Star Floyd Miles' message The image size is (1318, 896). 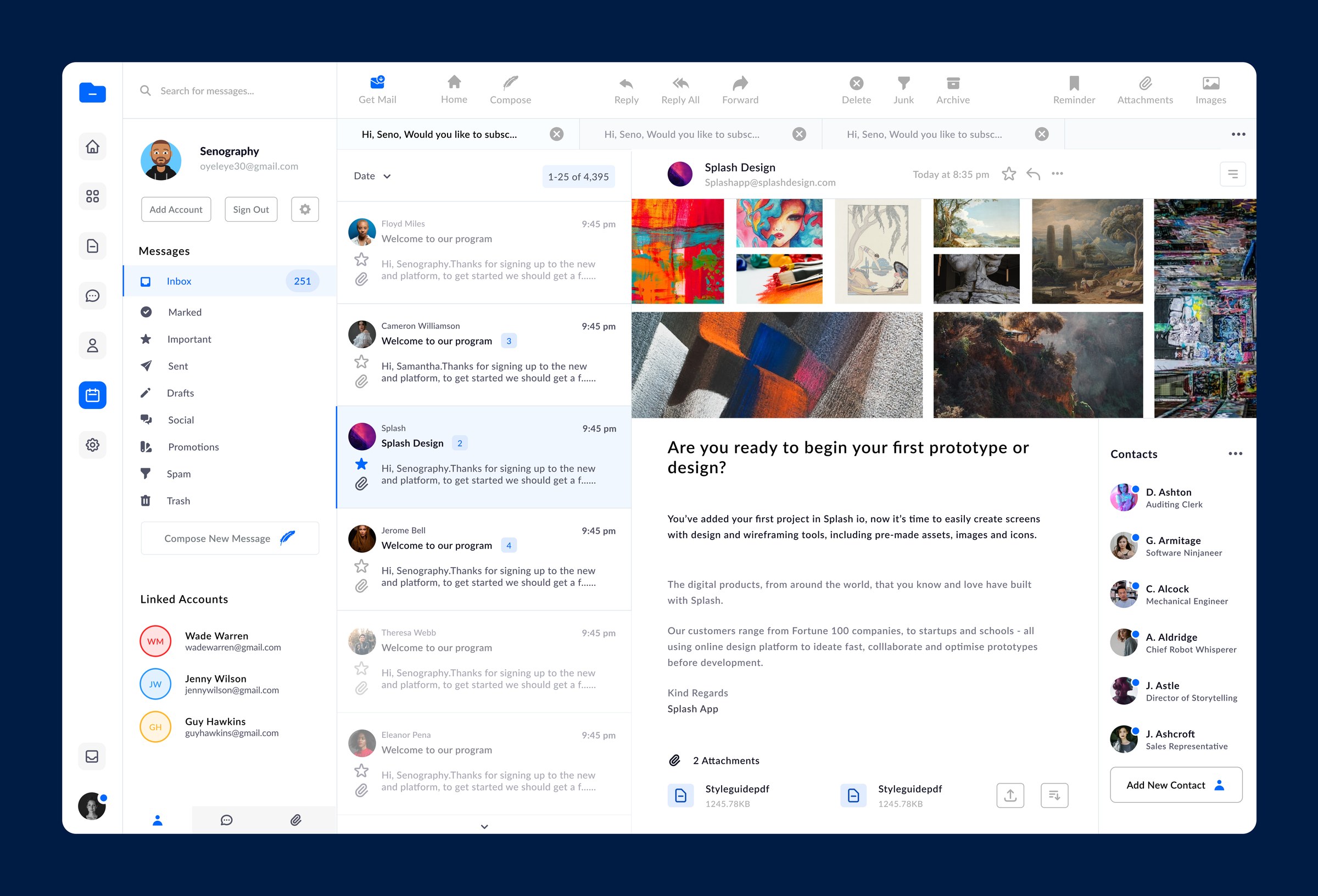361,260
